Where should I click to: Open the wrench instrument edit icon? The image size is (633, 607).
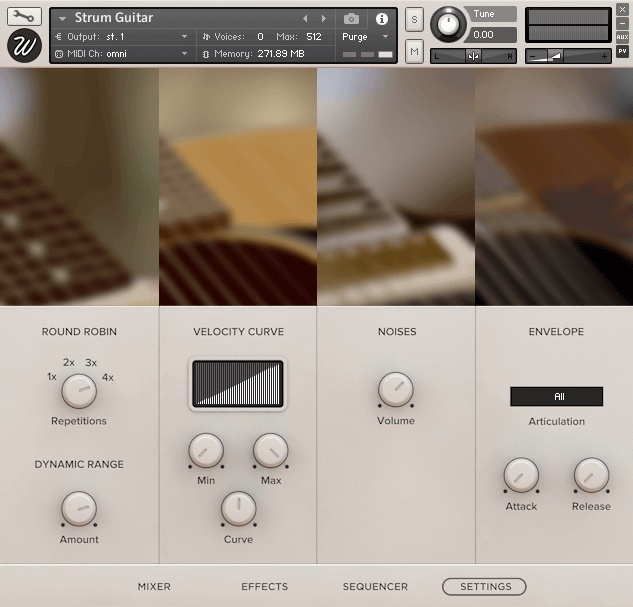coord(24,17)
